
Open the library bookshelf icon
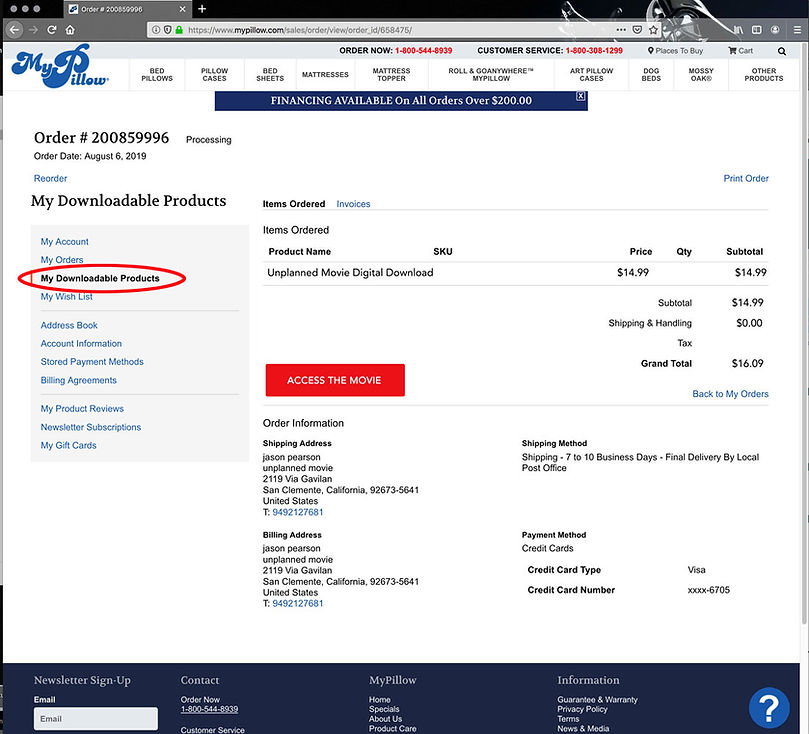(738, 30)
